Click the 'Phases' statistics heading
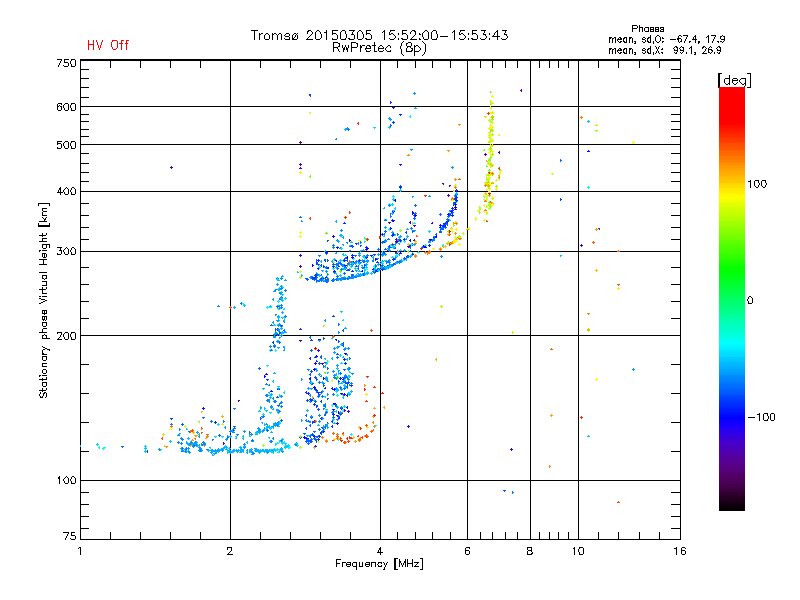 [x=647, y=29]
